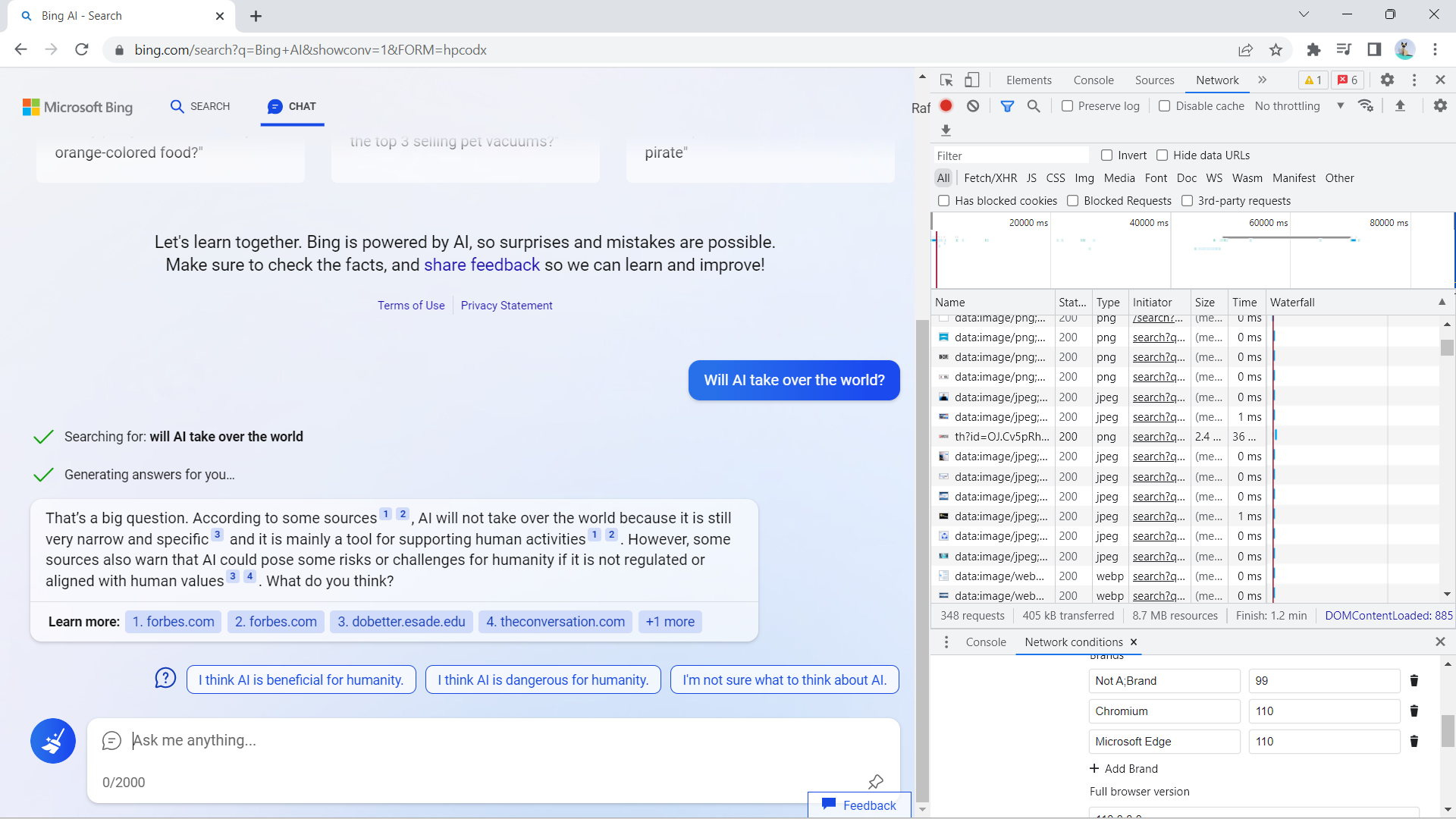The height and width of the screenshot is (819, 1456).
Task: Open the browser side panel icon
Action: tap(1374, 50)
